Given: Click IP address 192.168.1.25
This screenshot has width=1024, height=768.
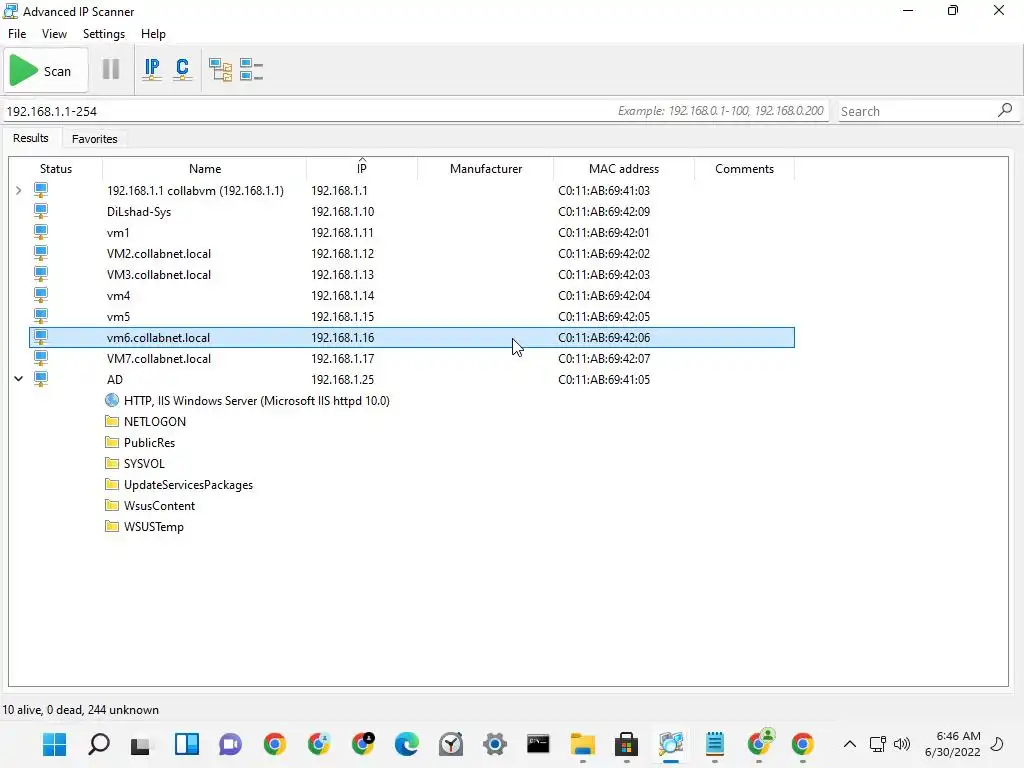Looking at the screenshot, I should (343, 379).
